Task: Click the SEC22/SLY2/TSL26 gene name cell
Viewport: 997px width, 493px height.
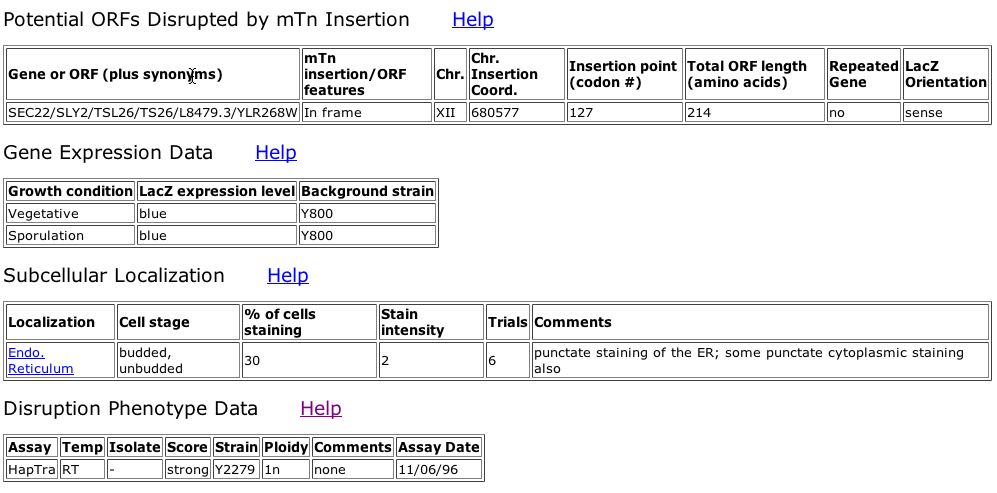Action: point(153,113)
